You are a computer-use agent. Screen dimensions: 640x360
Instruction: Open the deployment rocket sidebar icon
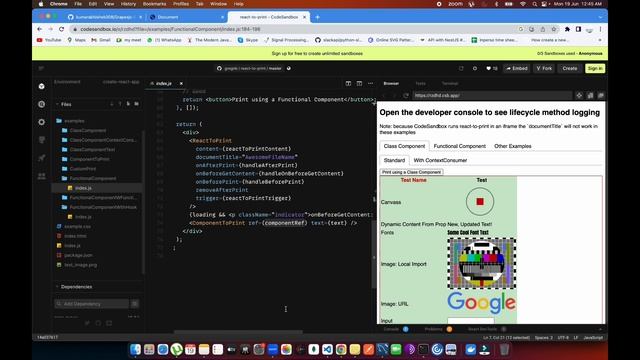pyautogui.click(x=42, y=158)
